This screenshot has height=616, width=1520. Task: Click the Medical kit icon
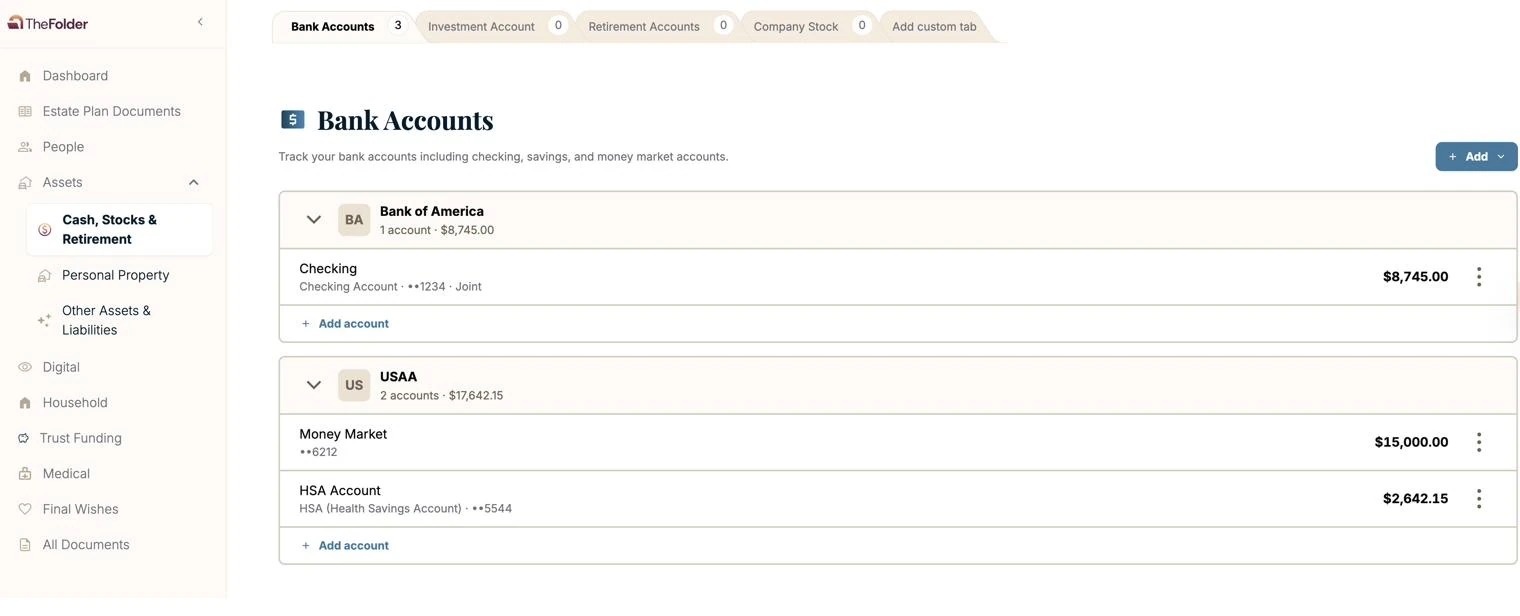coord(25,474)
